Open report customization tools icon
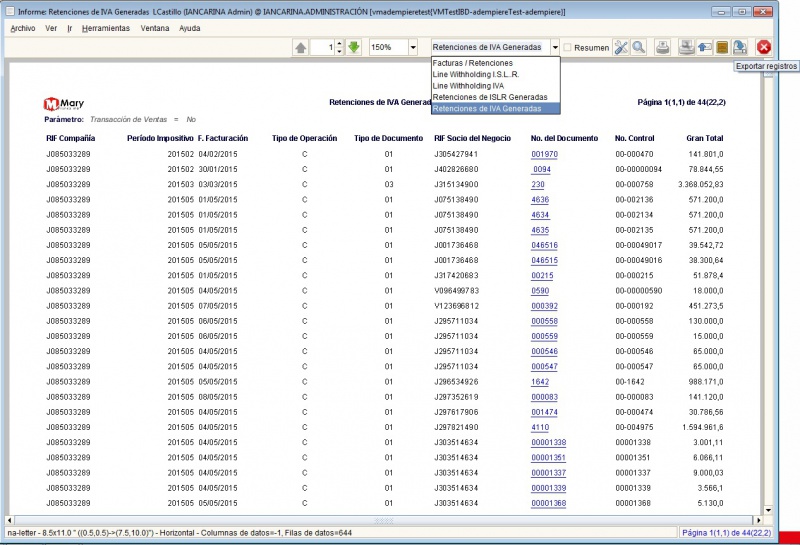800x545 pixels. tap(621, 47)
